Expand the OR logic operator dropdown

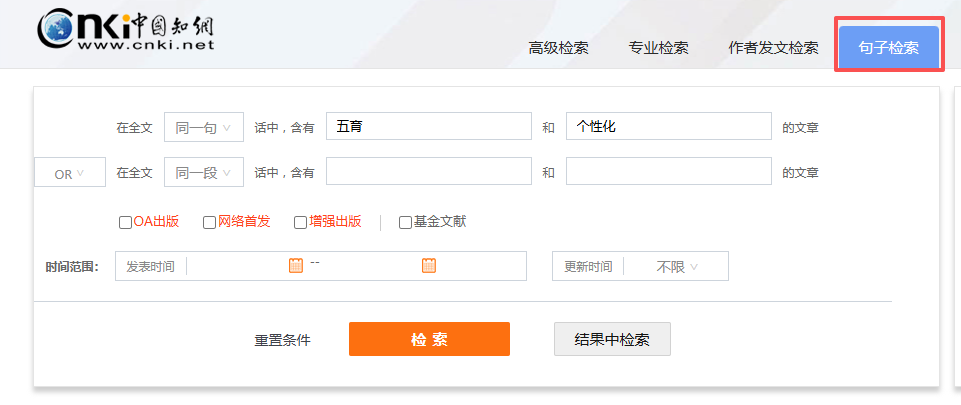pyautogui.click(x=69, y=173)
